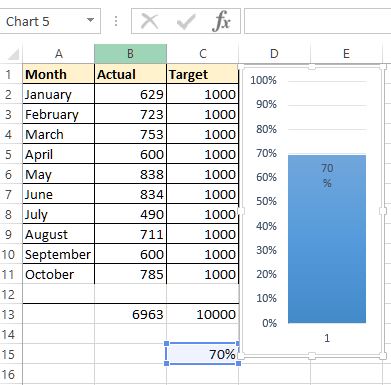
Task: Click the Name Box showing Chart 5
Action: tap(49, 21)
